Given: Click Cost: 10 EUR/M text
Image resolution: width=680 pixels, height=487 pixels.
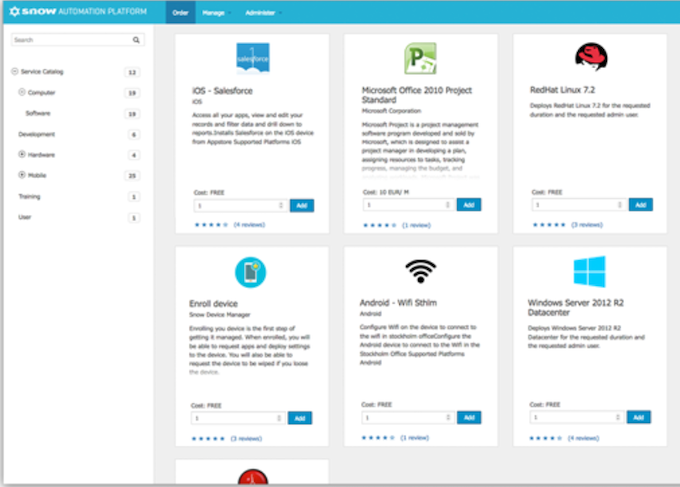Looking at the screenshot, I should tap(386, 192).
